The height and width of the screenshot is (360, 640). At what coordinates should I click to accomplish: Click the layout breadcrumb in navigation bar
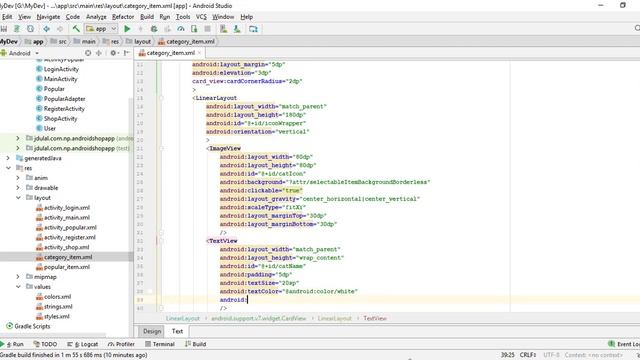pos(138,42)
